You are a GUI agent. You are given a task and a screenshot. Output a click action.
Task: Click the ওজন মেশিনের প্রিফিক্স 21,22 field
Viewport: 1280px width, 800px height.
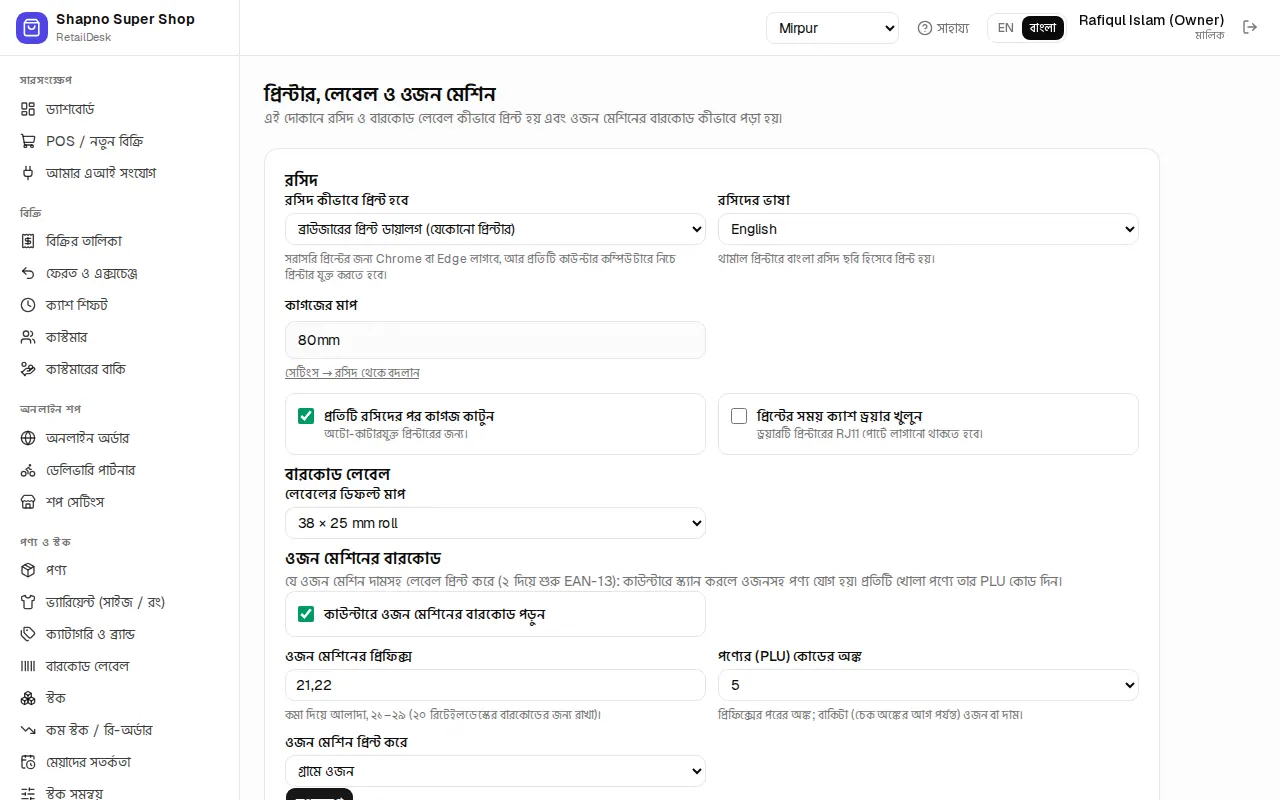[495, 685]
